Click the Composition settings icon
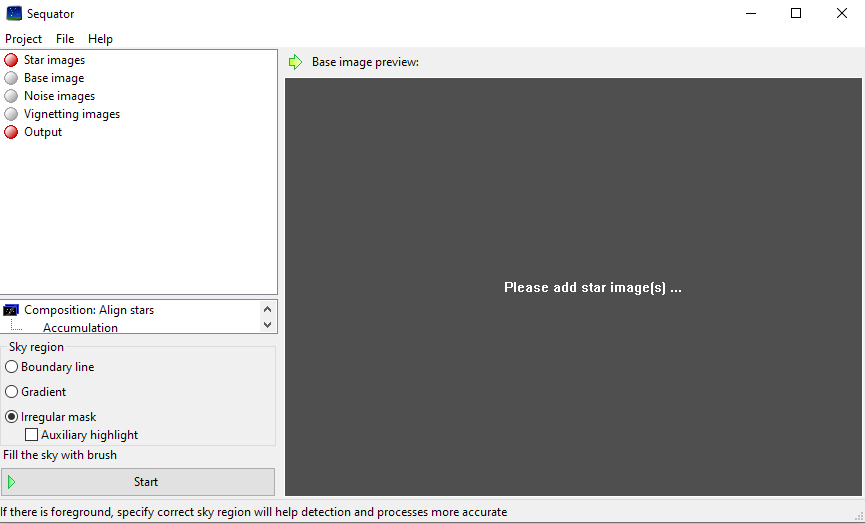This screenshot has height=524, width=865. click(x=11, y=310)
